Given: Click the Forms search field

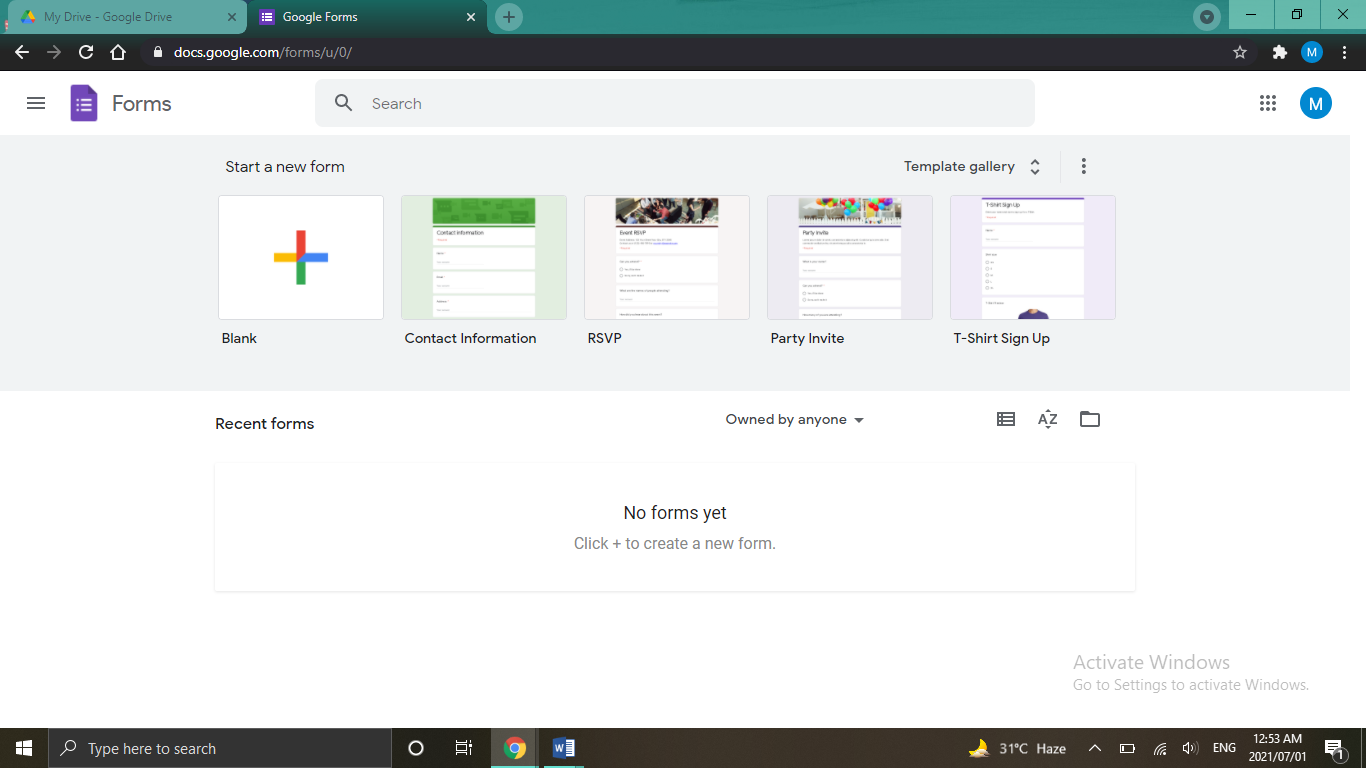Looking at the screenshot, I should tap(675, 103).
